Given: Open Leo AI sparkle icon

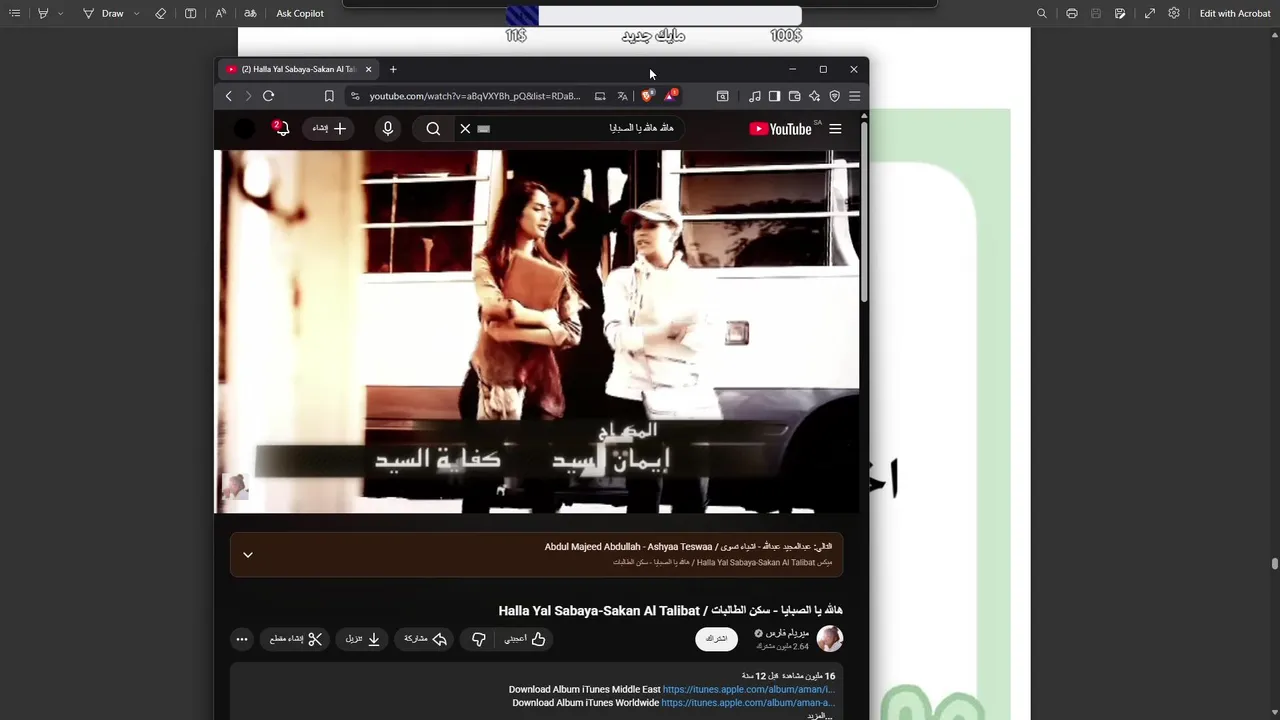Looking at the screenshot, I should click(x=814, y=96).
